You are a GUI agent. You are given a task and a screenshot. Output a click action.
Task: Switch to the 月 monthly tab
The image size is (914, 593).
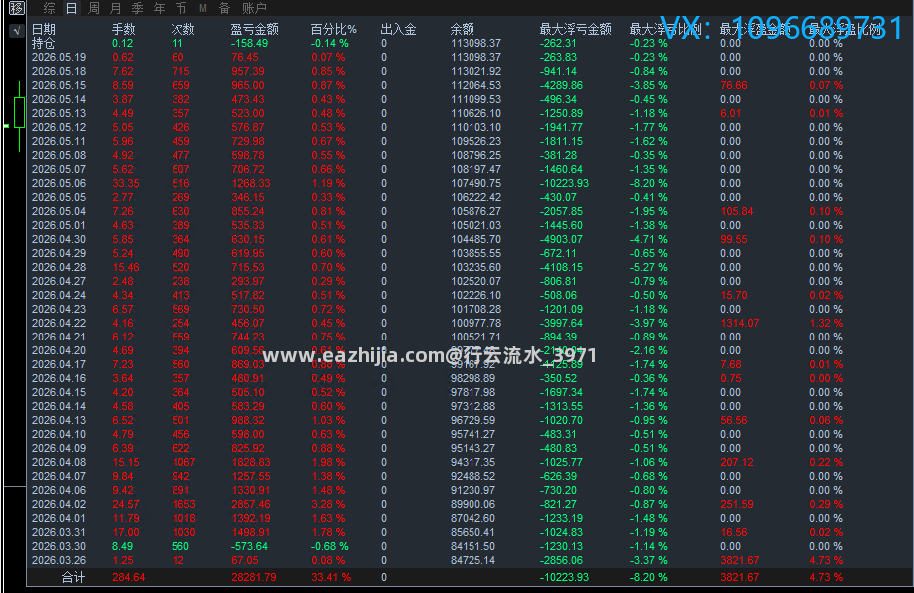115,8
